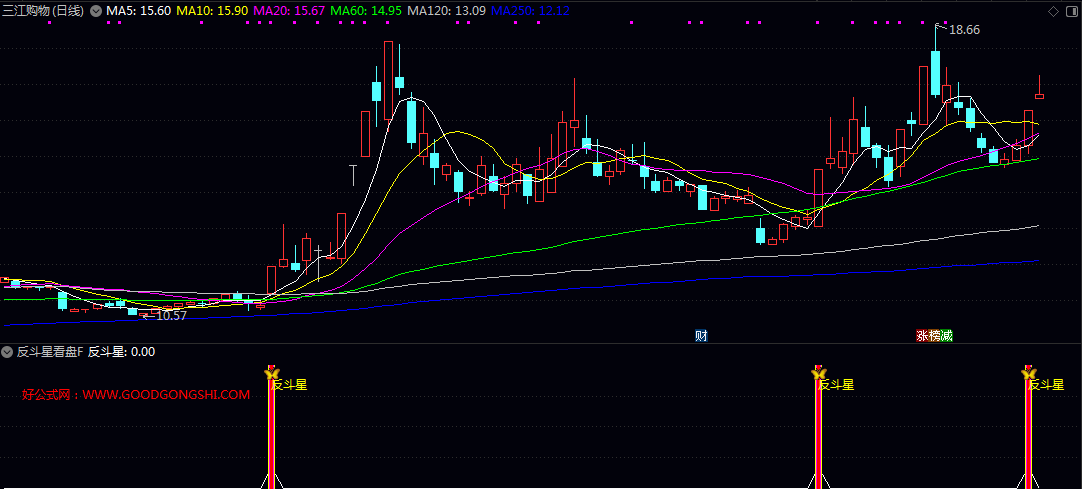Click the red 涨 marker badge
1082x489 pixels.
pyautogui.click(x=921, y=336)
